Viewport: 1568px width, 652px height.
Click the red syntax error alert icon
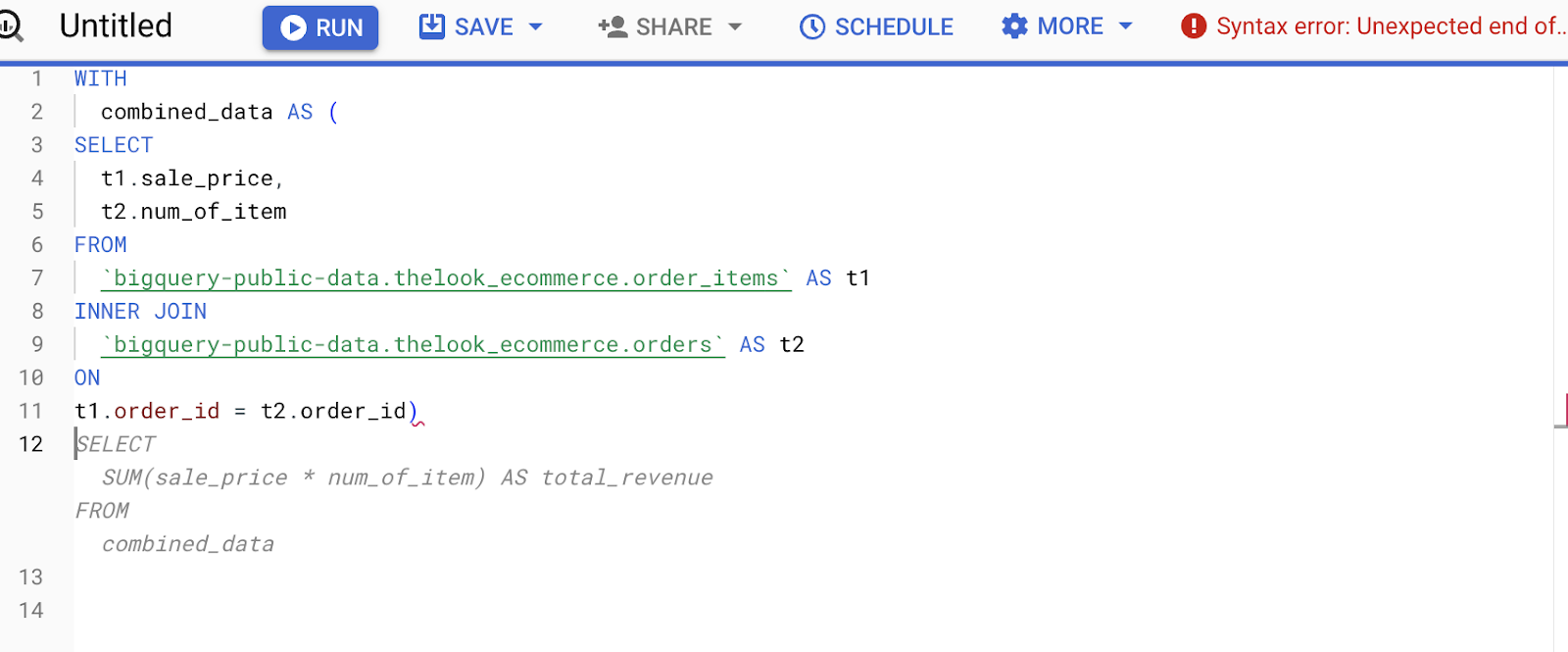(x=1193, y=26)
